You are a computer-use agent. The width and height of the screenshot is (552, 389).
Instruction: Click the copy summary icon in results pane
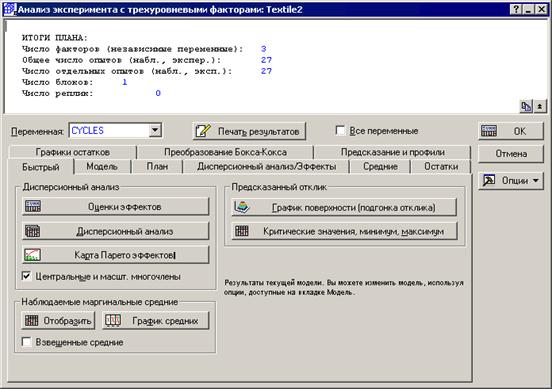(526, 106)
